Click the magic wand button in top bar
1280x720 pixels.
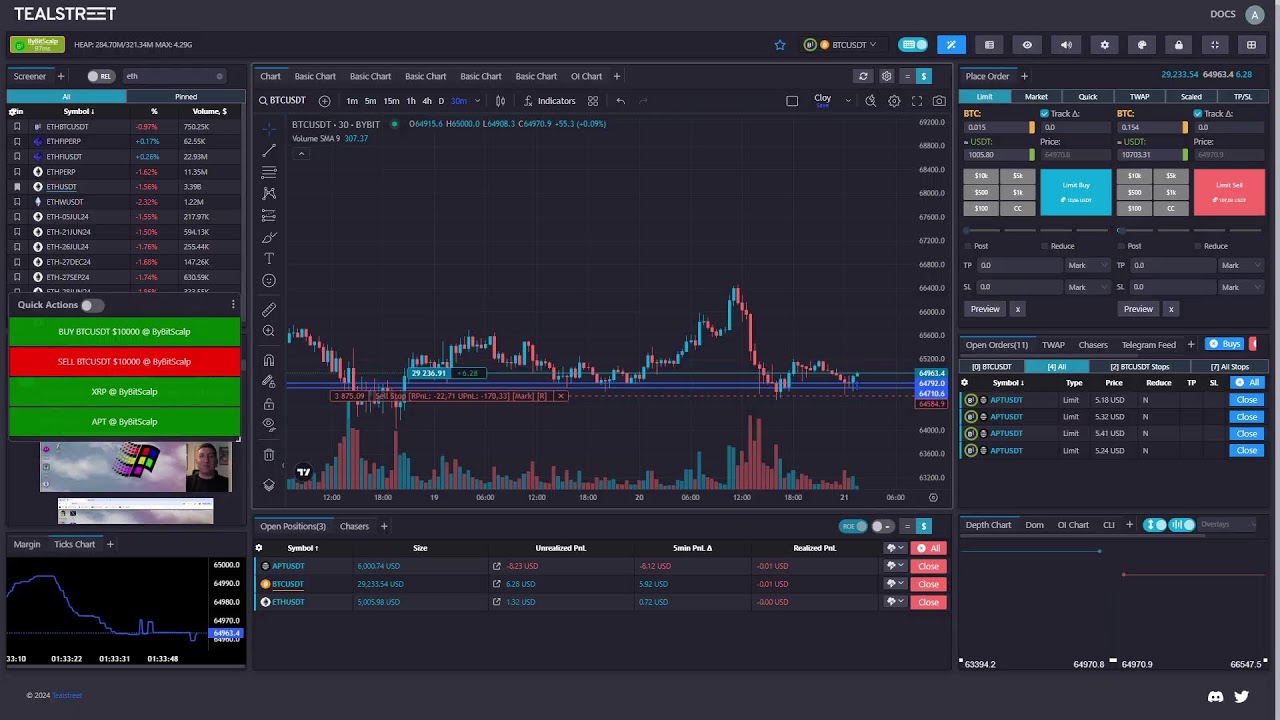pos(951,45)
